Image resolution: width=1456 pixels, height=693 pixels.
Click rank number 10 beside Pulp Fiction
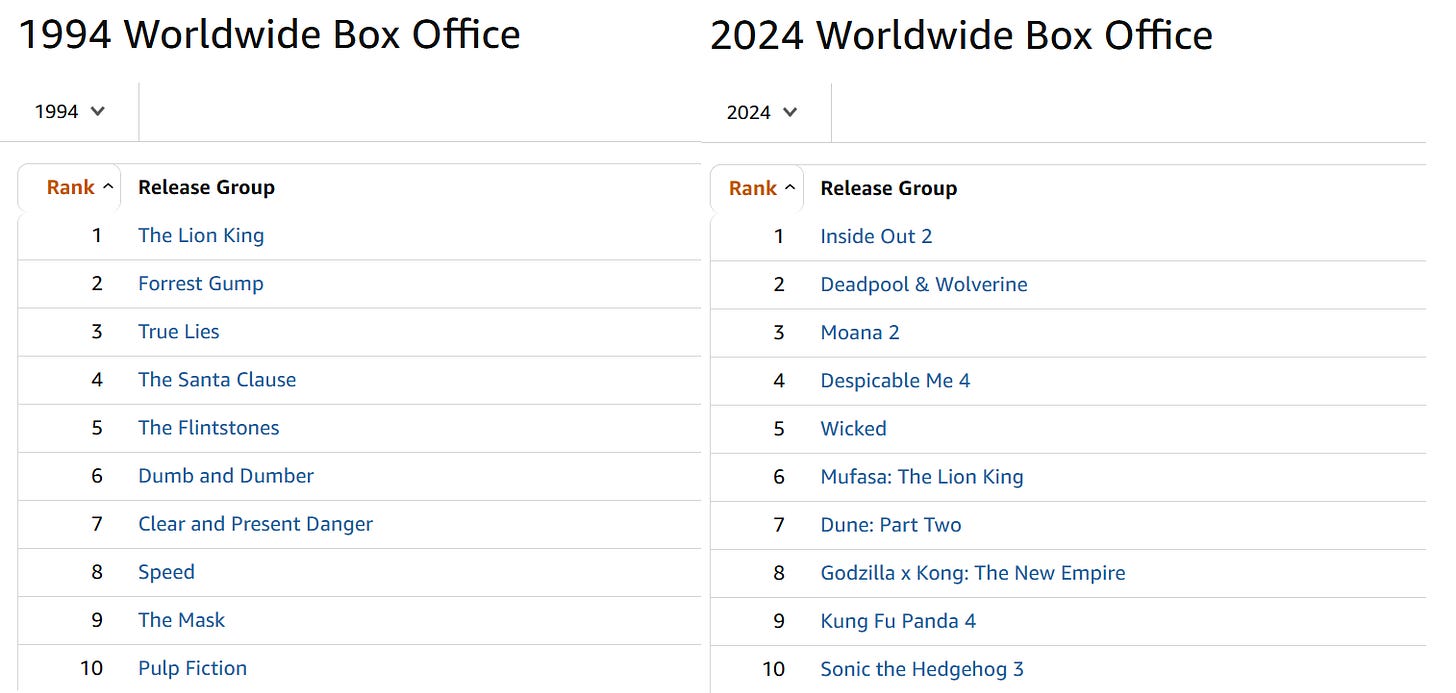[x=92, y=668]
